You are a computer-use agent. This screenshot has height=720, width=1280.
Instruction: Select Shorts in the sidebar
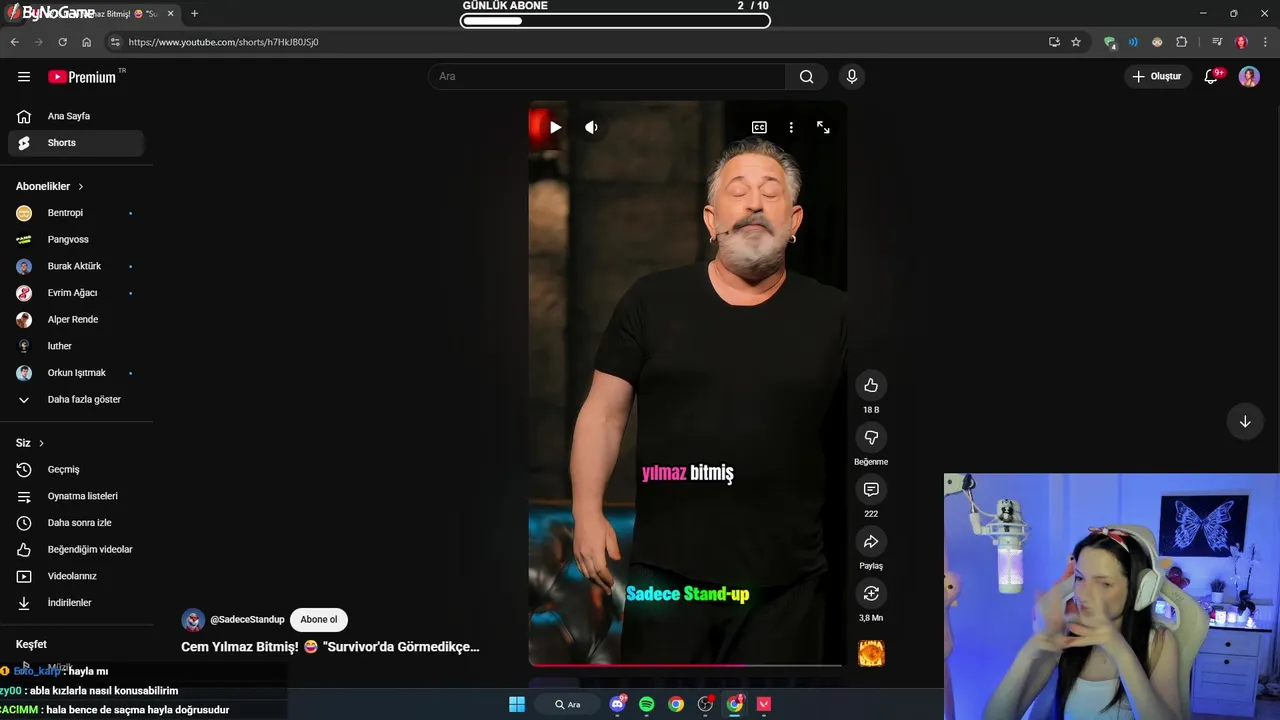[76, 143]
